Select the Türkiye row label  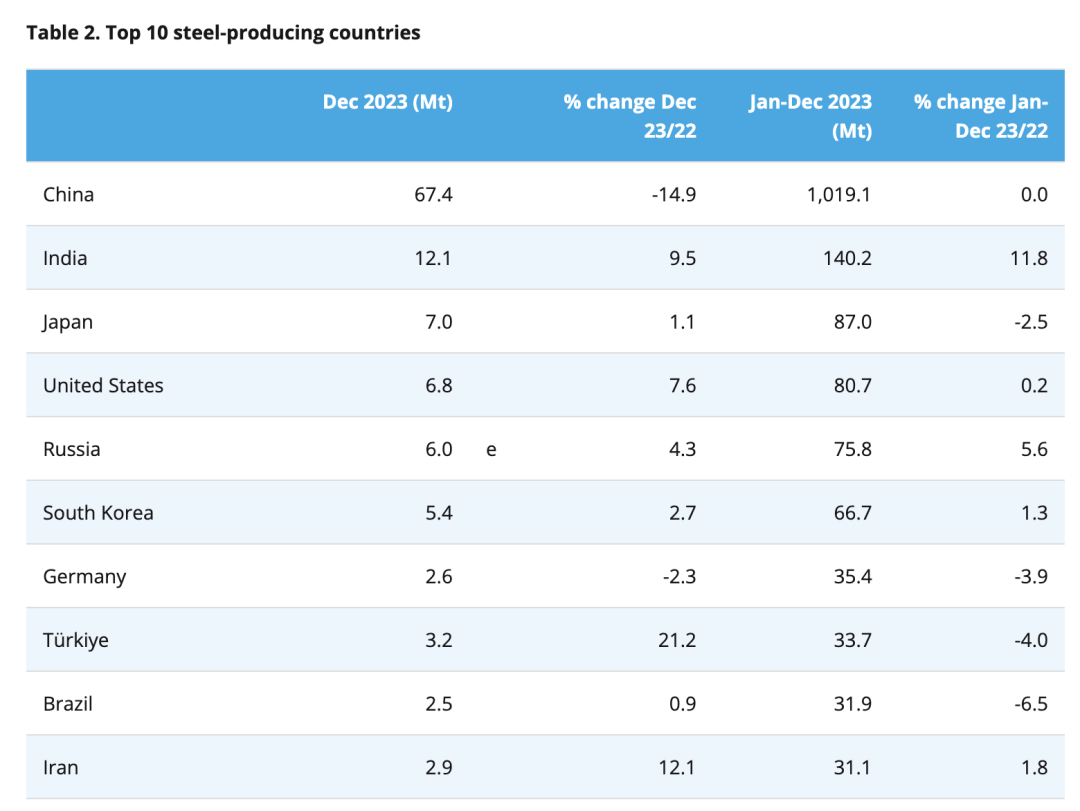point(76,640)
